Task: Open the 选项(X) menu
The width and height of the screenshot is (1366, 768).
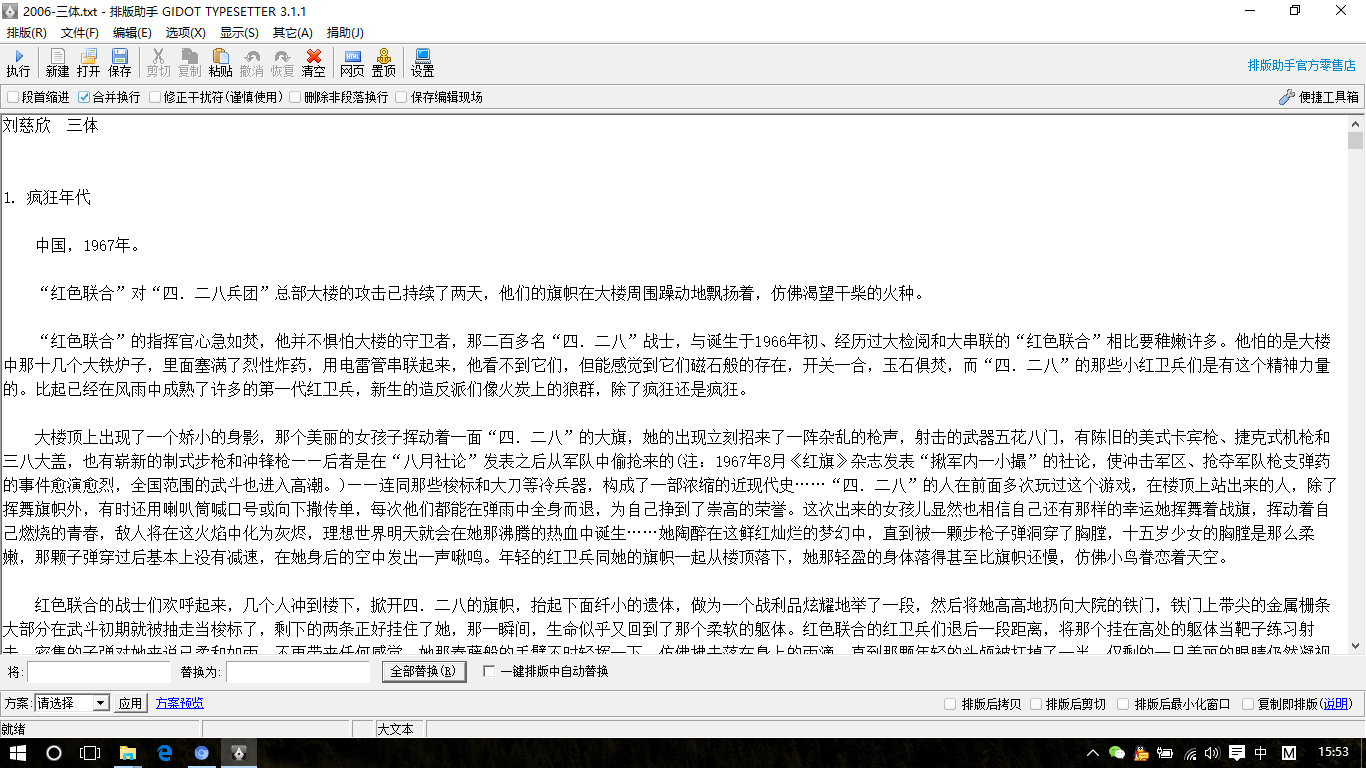Action: tap(186, 33)
